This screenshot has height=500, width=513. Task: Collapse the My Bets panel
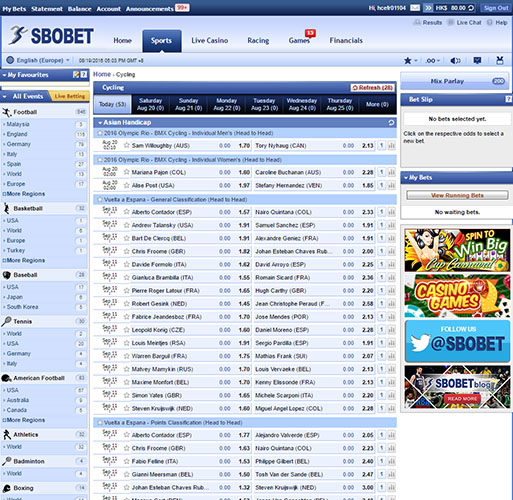[406, 178]
